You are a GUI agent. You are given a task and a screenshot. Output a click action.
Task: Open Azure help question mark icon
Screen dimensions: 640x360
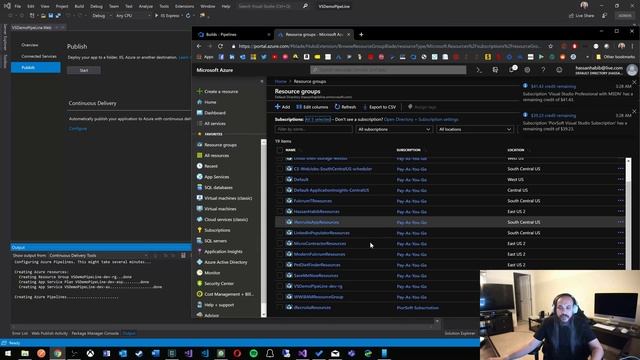(x=543, y=70)
